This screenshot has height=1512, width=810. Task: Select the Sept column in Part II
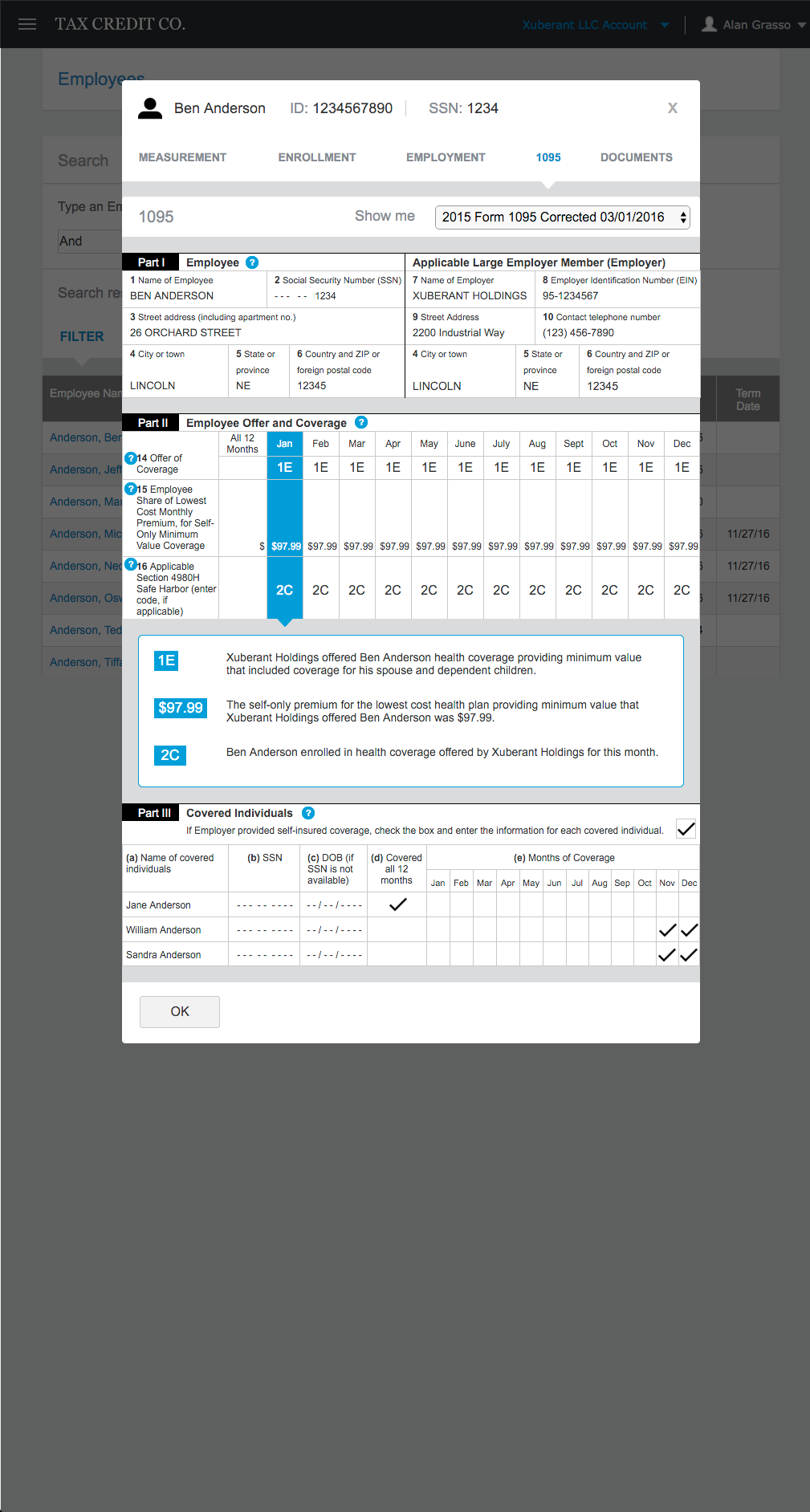pos(574,444)
